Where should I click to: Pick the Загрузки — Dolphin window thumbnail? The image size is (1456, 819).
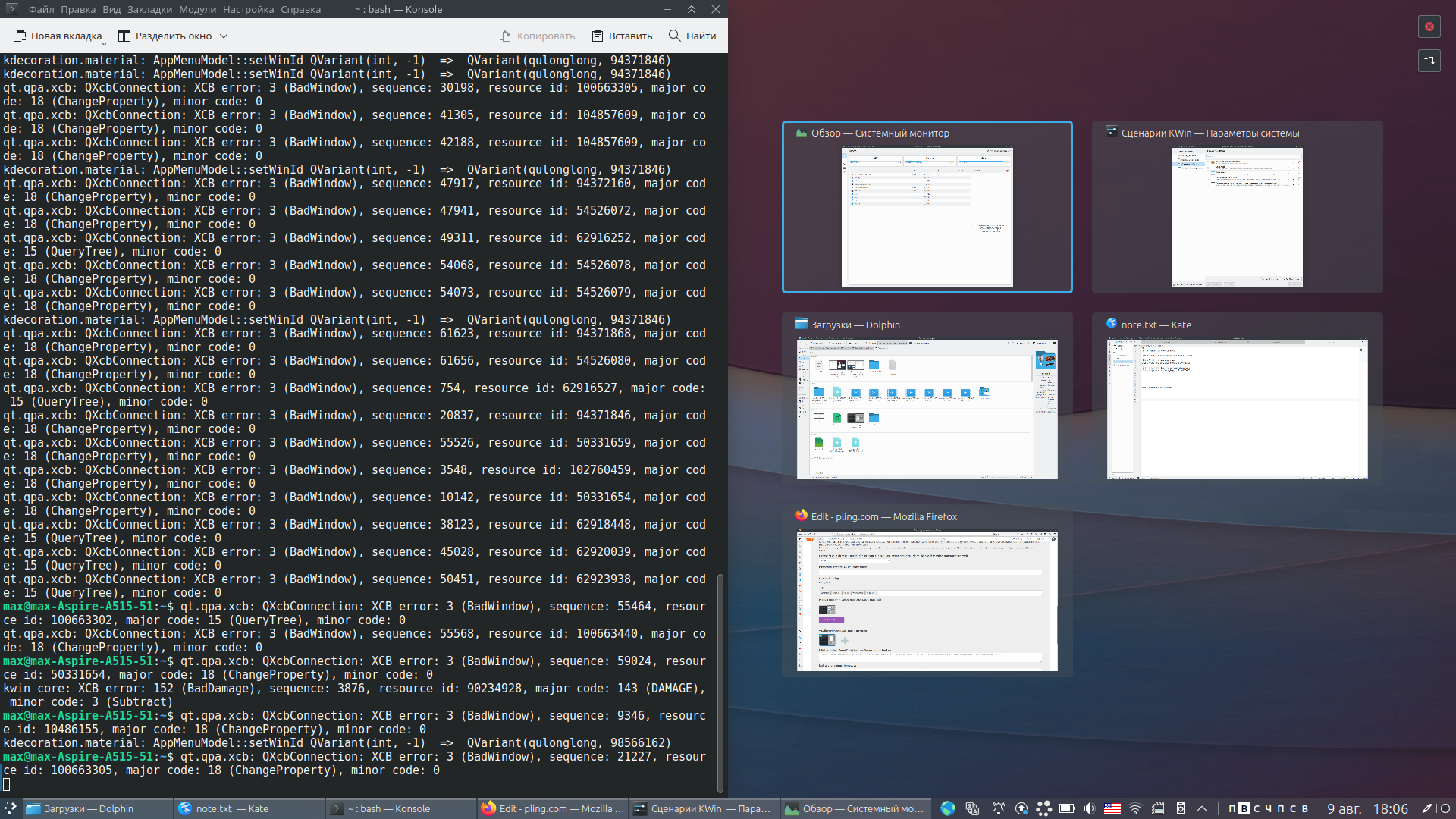click(x=927, y=408)
